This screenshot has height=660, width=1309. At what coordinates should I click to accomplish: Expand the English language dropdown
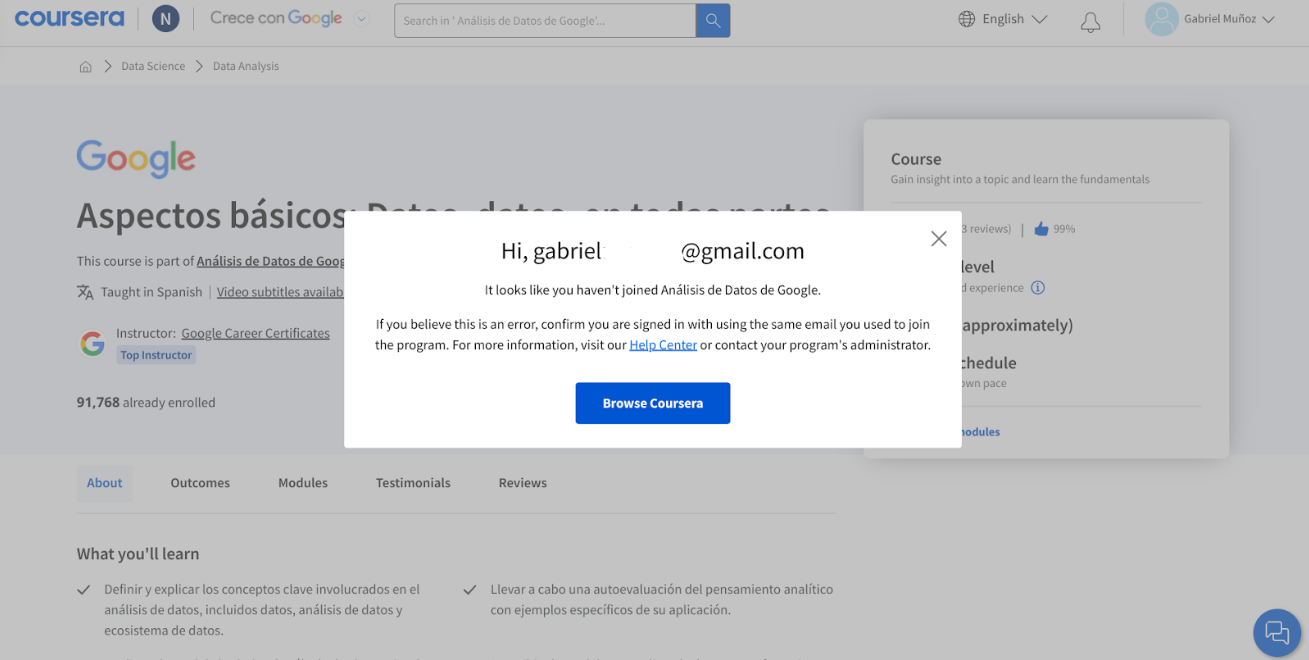point(1039,19)
